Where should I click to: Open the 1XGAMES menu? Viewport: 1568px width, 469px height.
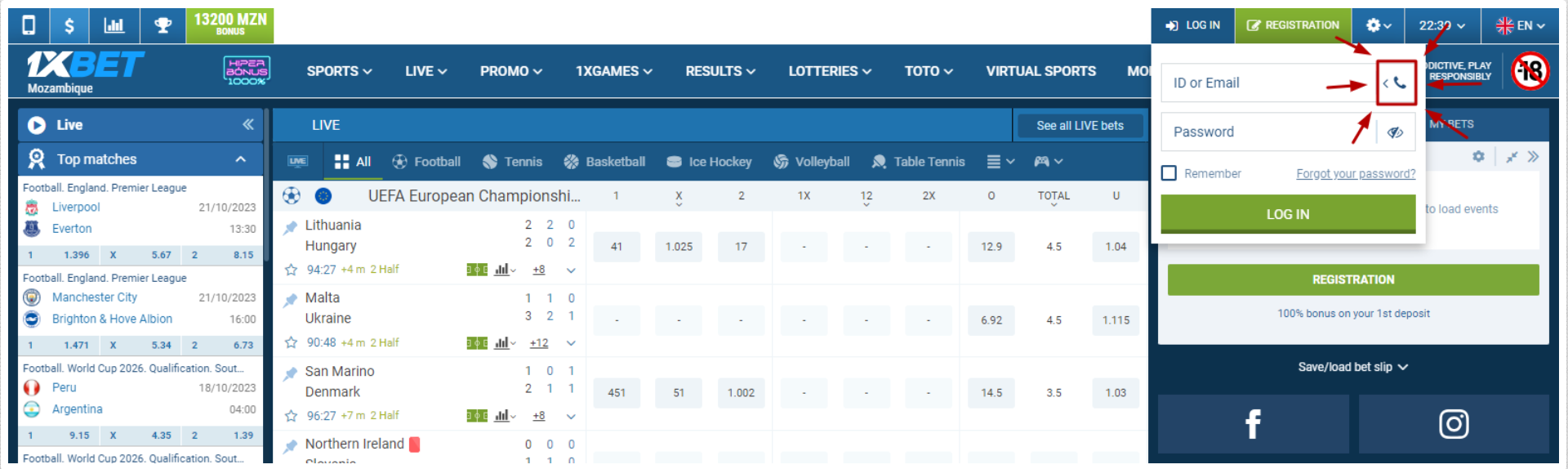pos(613,71)
